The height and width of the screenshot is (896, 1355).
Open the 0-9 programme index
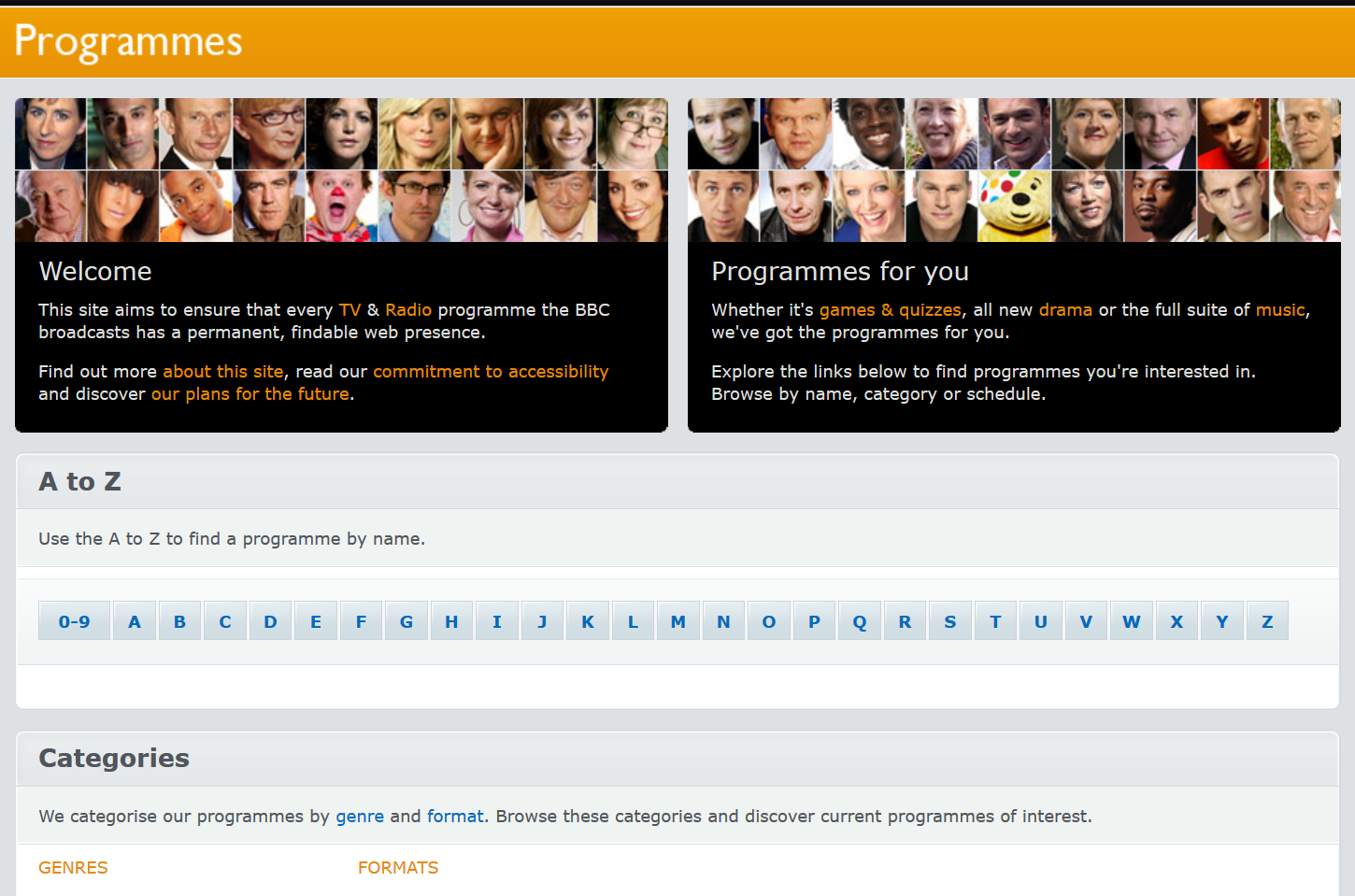pyautogui.click(x=74, y=621)
